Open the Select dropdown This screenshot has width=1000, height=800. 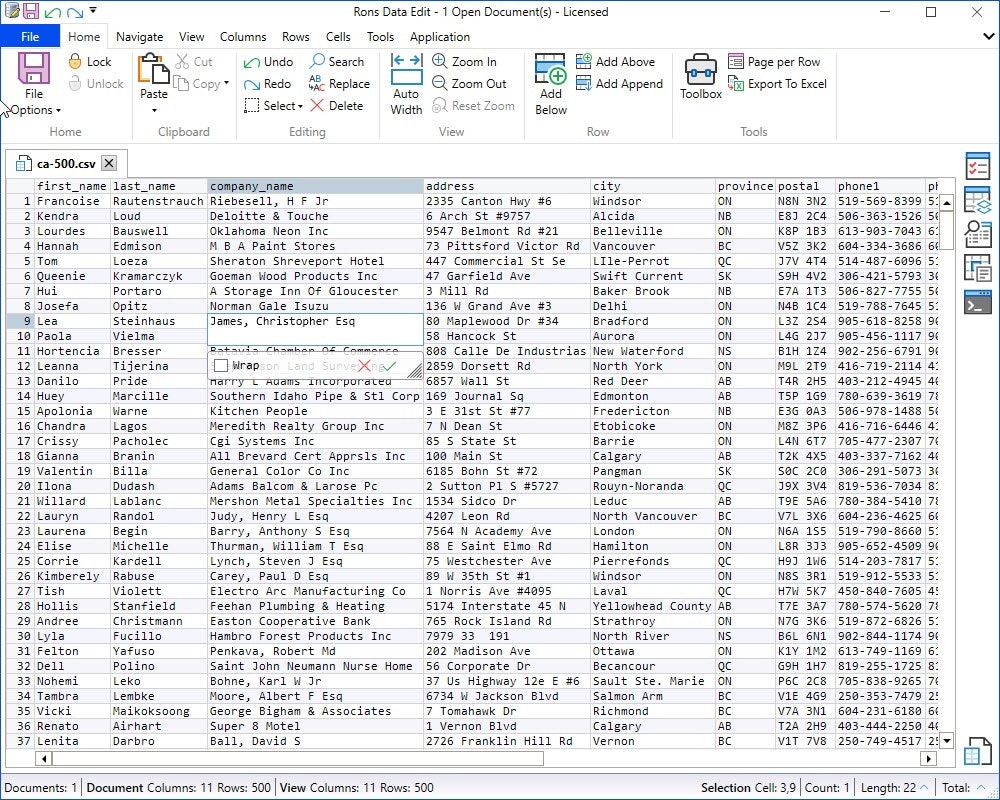pyautogui.click(x=274, y=106)
